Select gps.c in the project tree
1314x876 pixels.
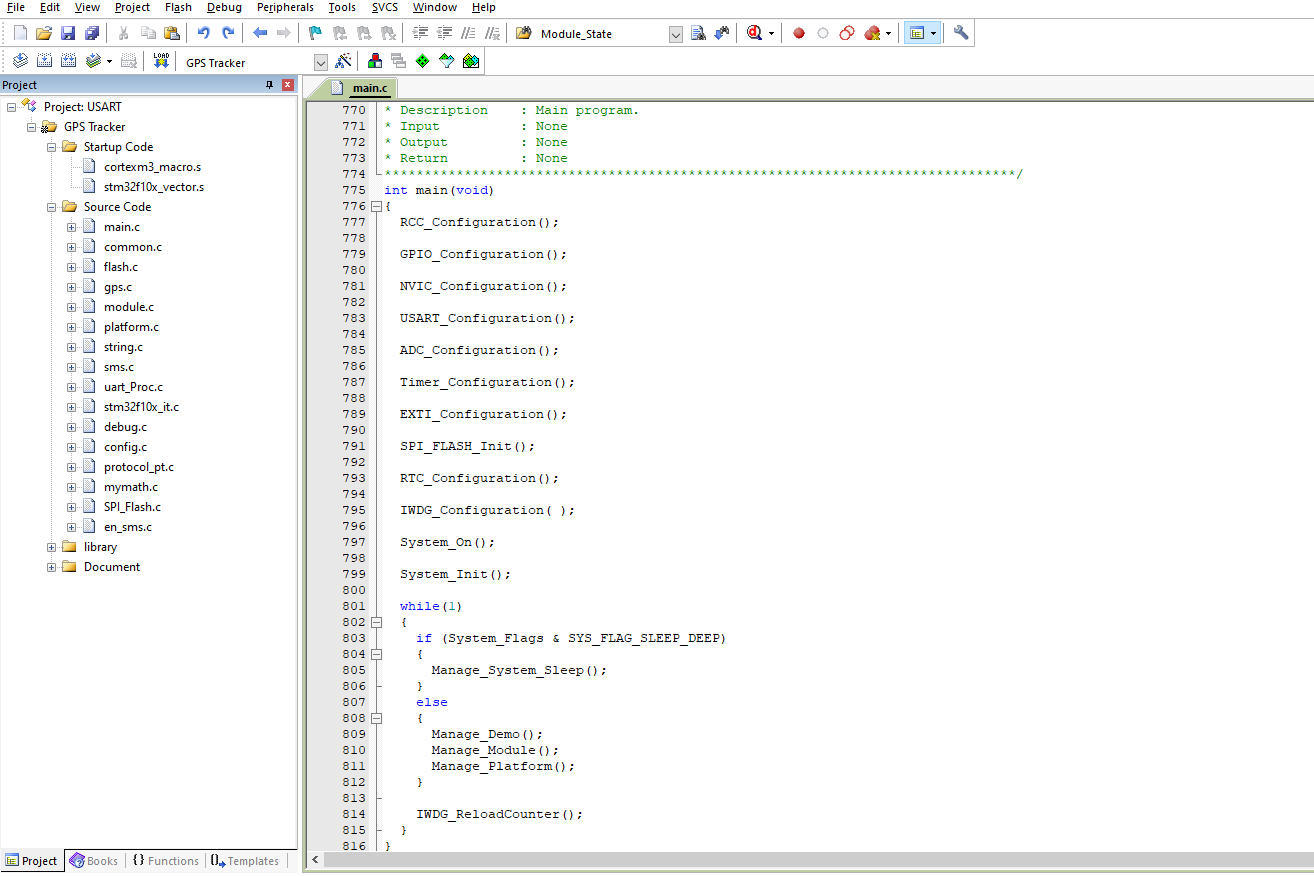(x=118, y=287)
